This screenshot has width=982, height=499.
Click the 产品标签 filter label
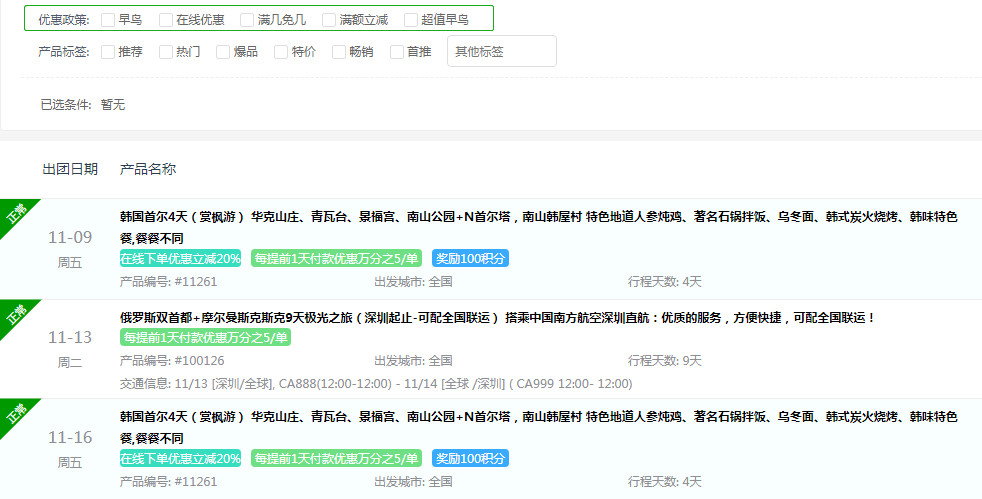click(64, 52)
